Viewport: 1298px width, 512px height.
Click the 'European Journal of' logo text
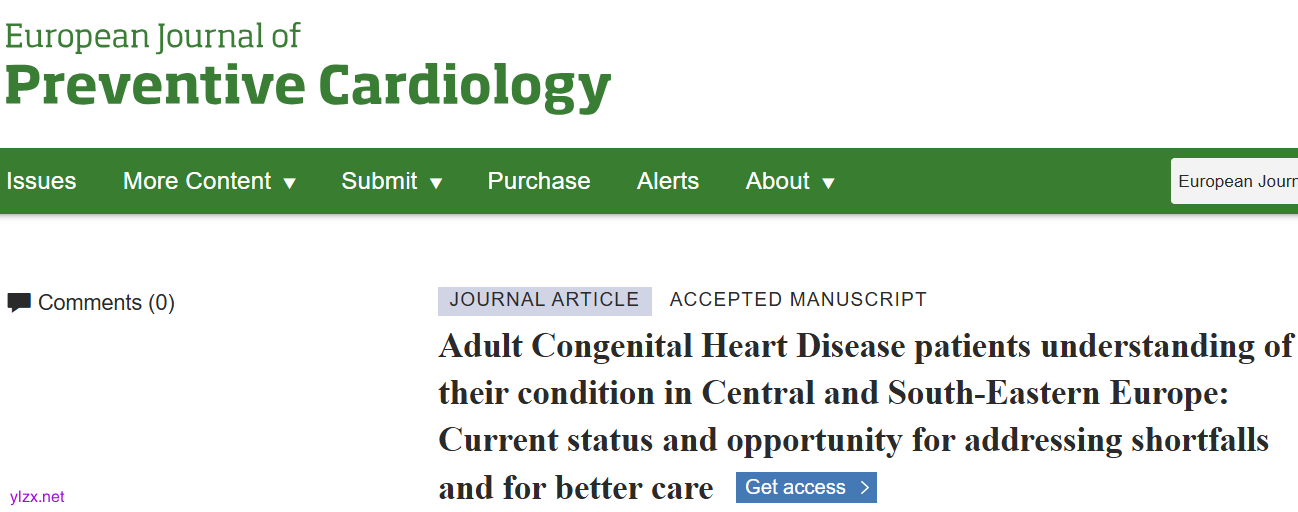(152, 36)
